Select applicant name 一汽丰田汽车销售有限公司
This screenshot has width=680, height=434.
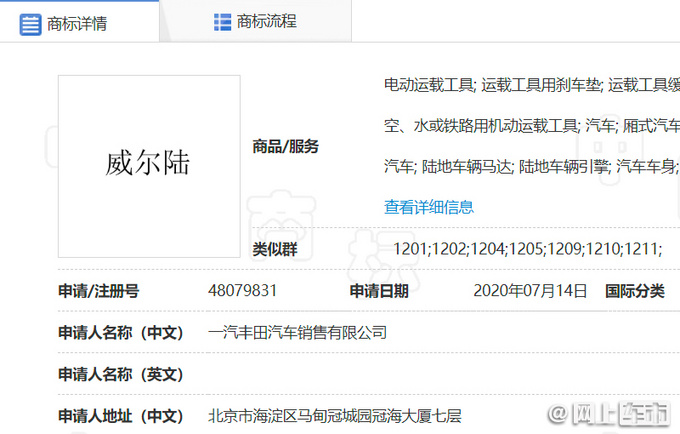pyautogui.click(x=297, y=333)
